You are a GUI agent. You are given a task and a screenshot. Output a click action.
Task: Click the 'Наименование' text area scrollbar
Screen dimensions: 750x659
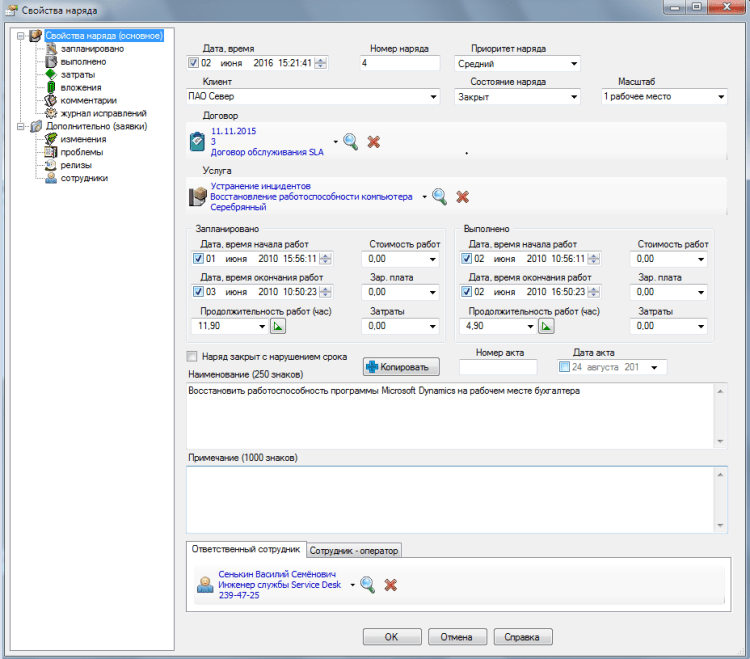pos(720,416)
